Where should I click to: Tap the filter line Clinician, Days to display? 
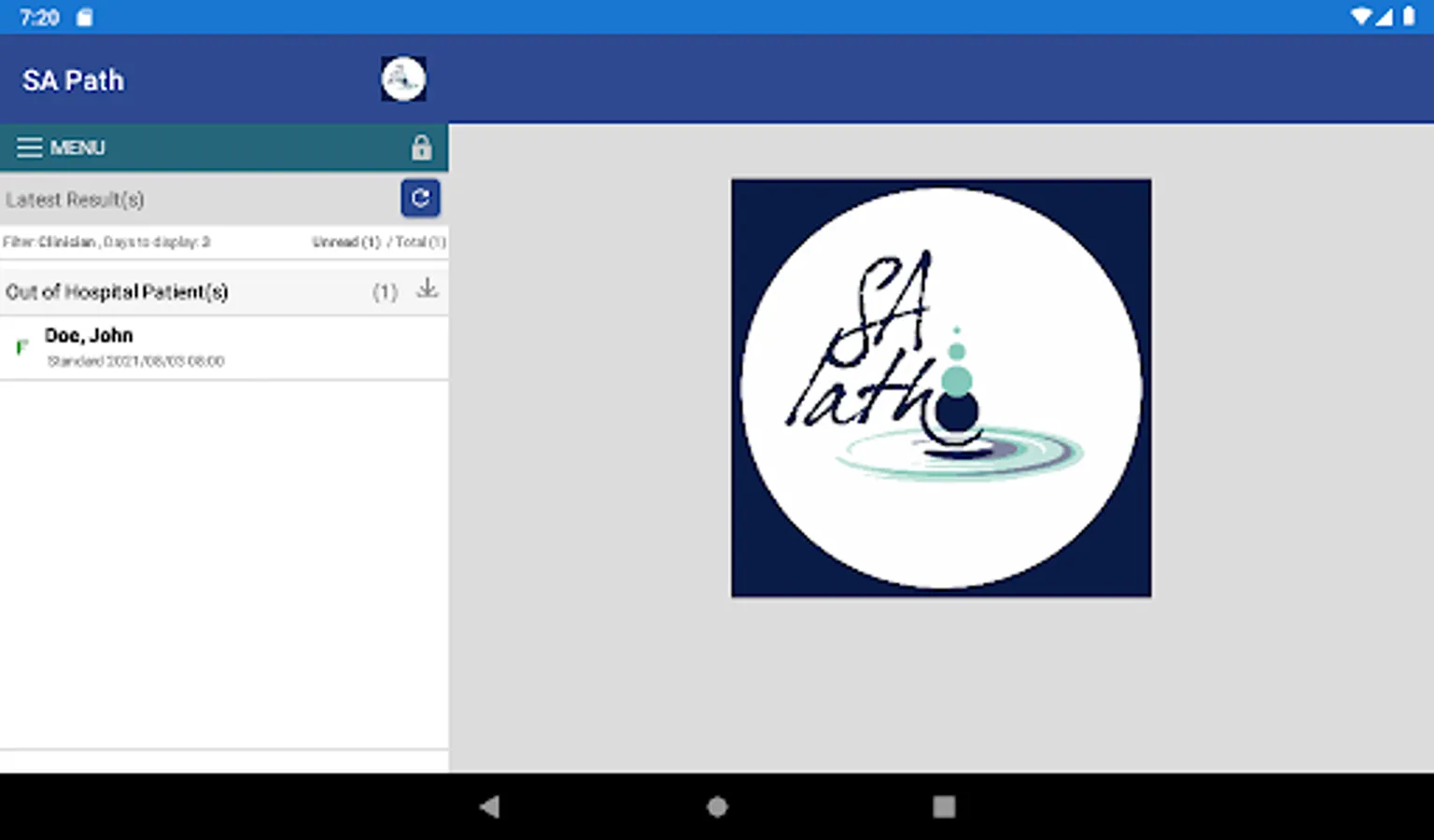click(x=106, y=242)
